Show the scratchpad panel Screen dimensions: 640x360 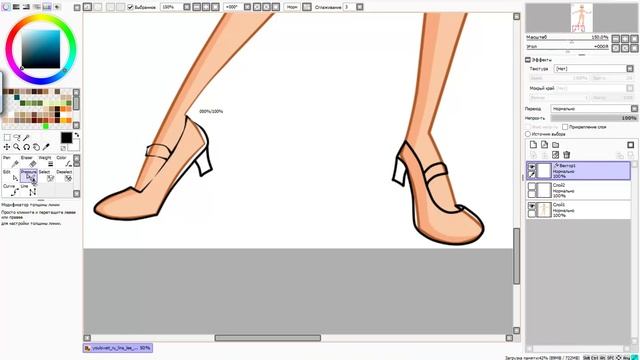(57, 7)
